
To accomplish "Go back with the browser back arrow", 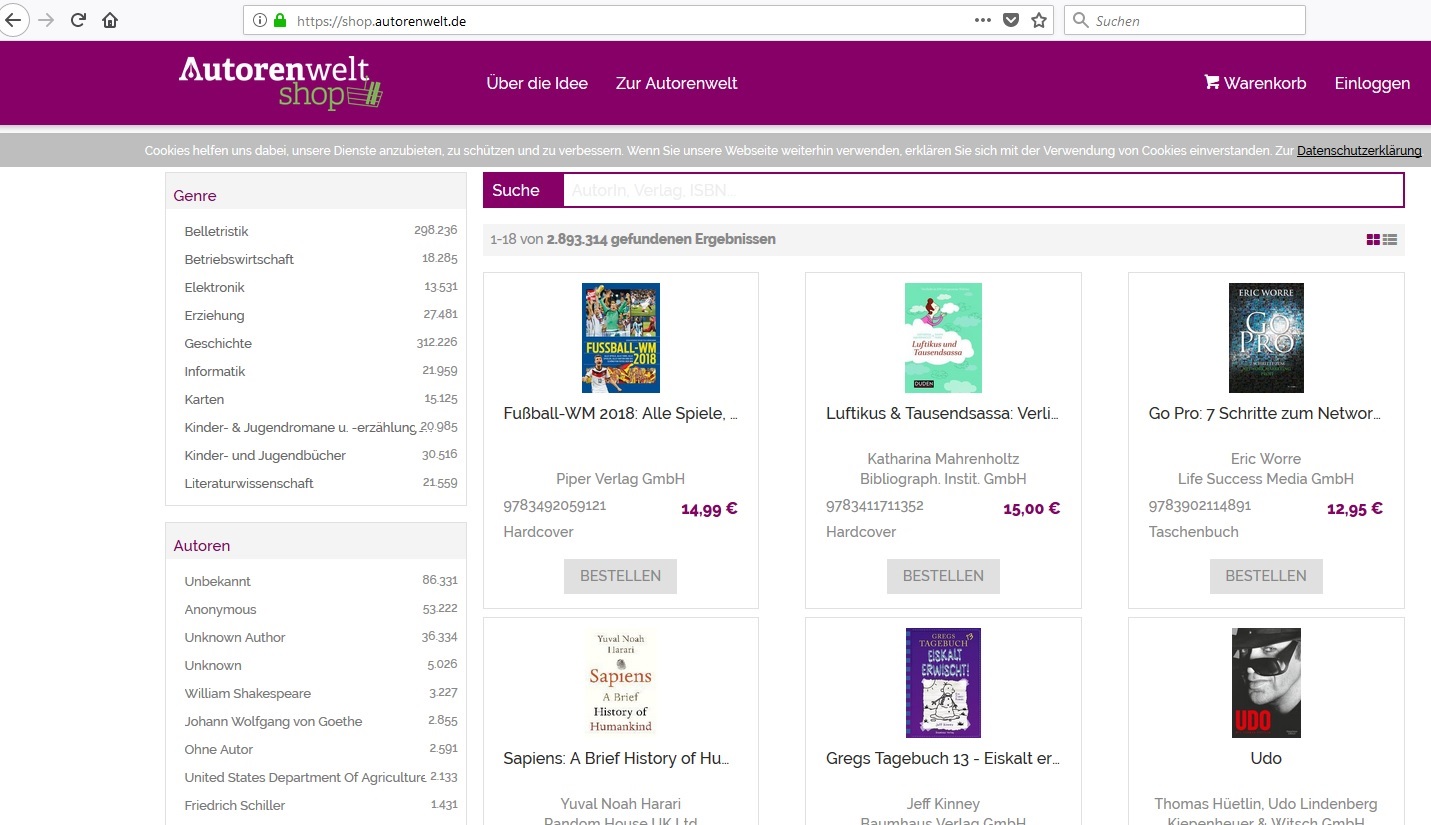I will click(13, 20).
